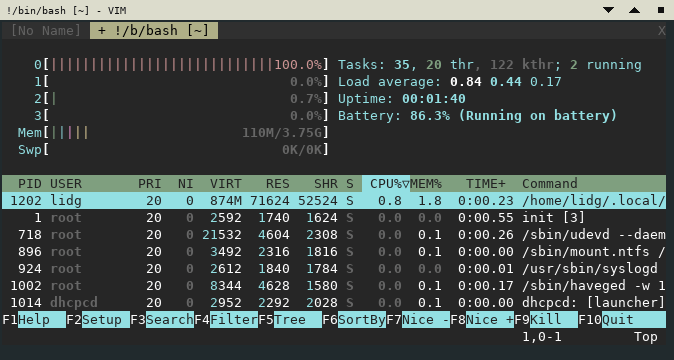Click the 0:00.55 TIME+ value of init
The height and width of the screenshot is (360, 674).
[x=486, y=218]
